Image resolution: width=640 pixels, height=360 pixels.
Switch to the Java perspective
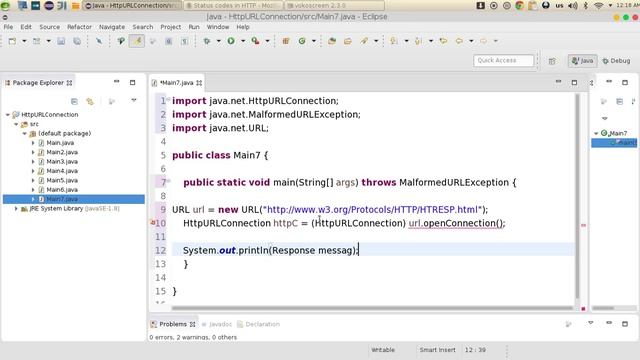point(582,61)
